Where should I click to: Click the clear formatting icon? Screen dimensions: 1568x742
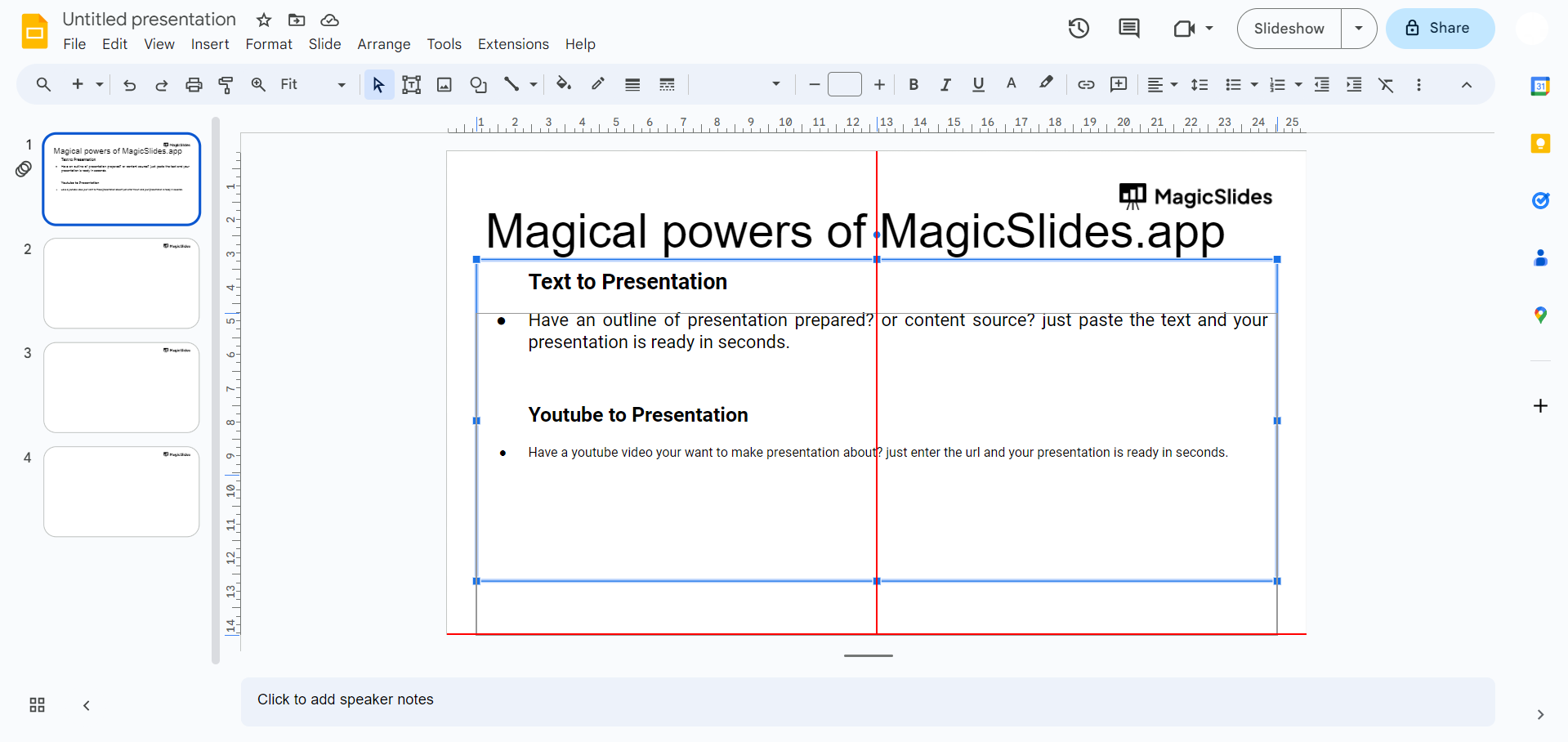point(1386,84)
